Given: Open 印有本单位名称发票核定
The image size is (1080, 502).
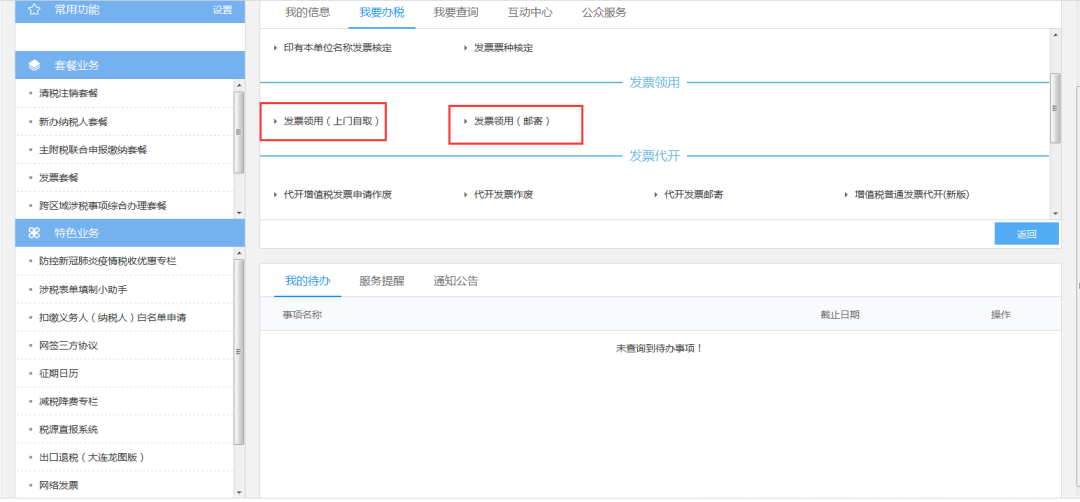Looking at the screenshot, I should coord(338,48).
